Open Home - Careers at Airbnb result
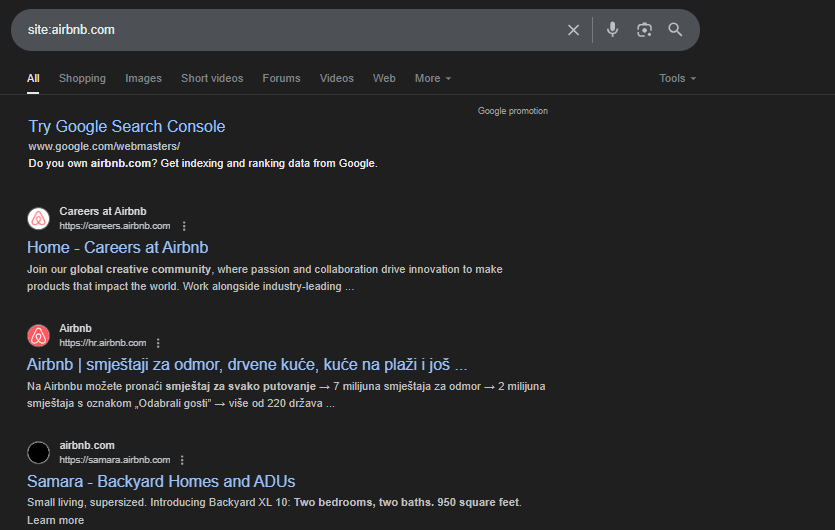Image resolution: width=835 pixels, height=530 pixels. [x=118, y=247]
